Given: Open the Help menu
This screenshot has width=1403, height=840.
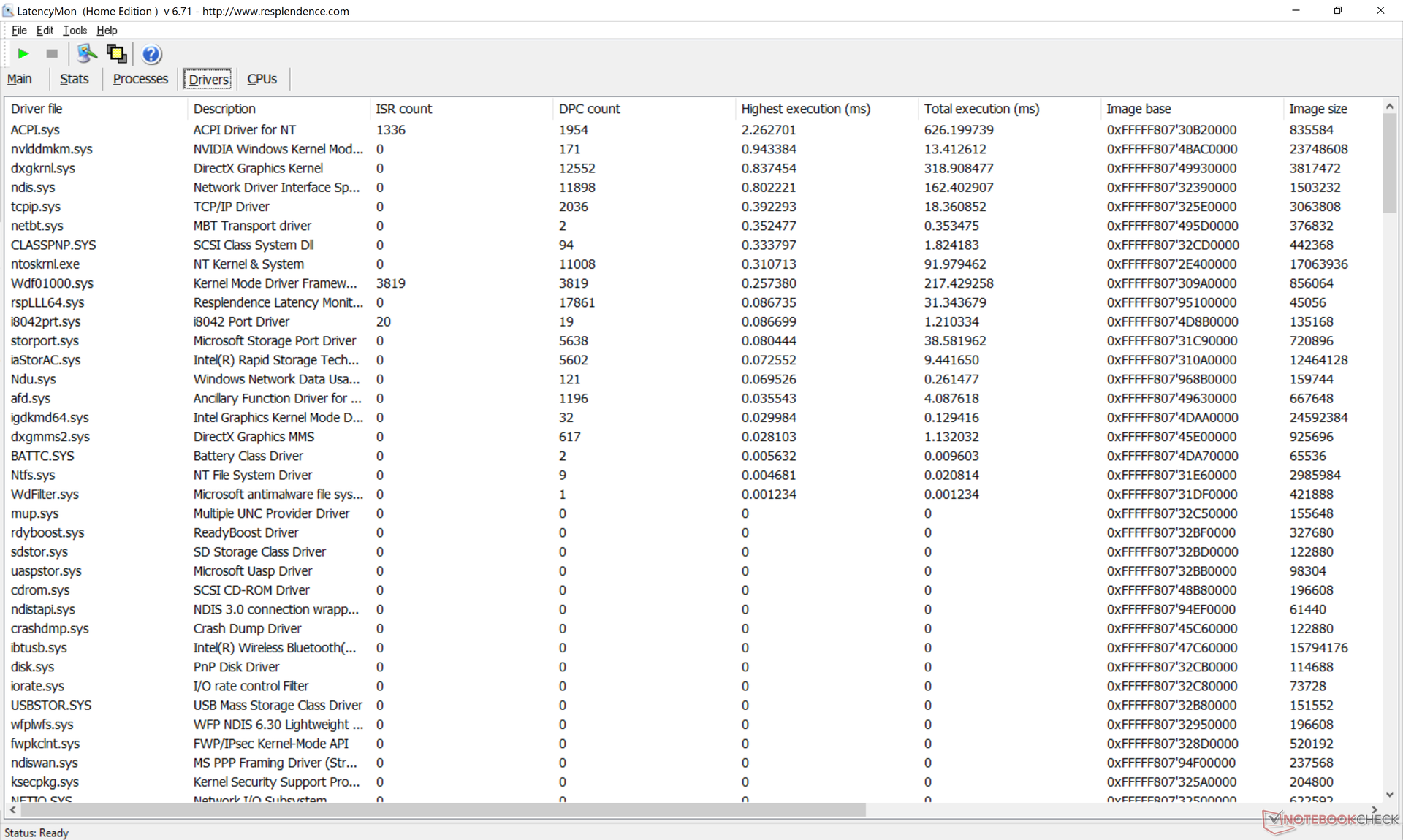Looking at the screenshot, I should pos(107,30).
